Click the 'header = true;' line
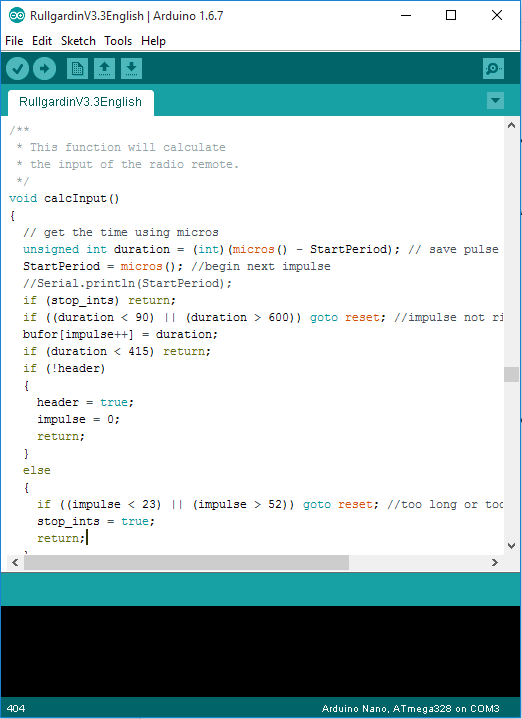 click(85, 402)
